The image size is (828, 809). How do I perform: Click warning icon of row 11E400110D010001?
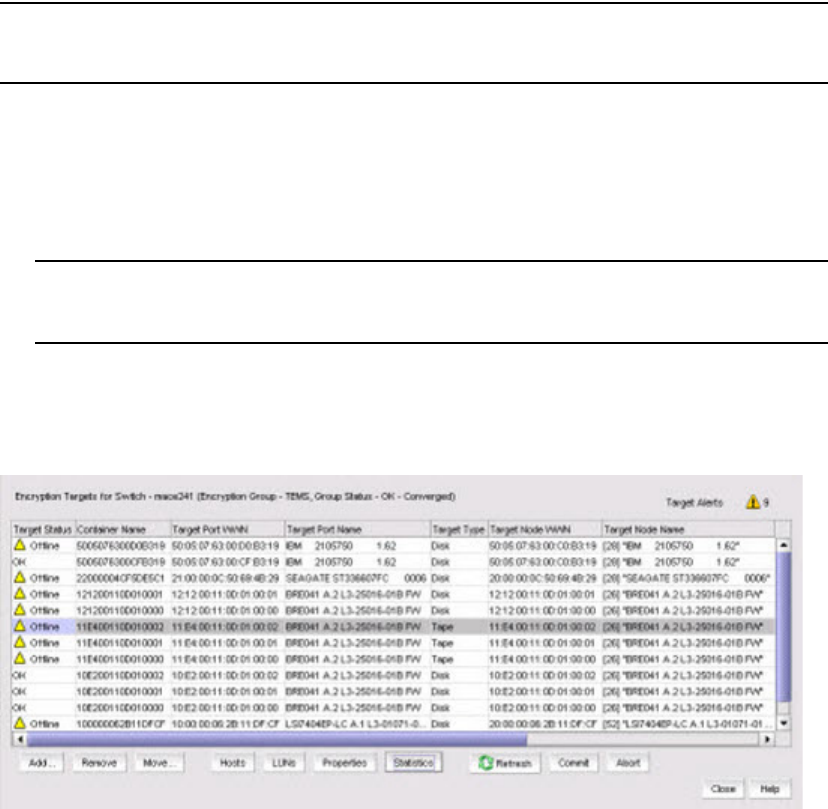coord(20,642)
